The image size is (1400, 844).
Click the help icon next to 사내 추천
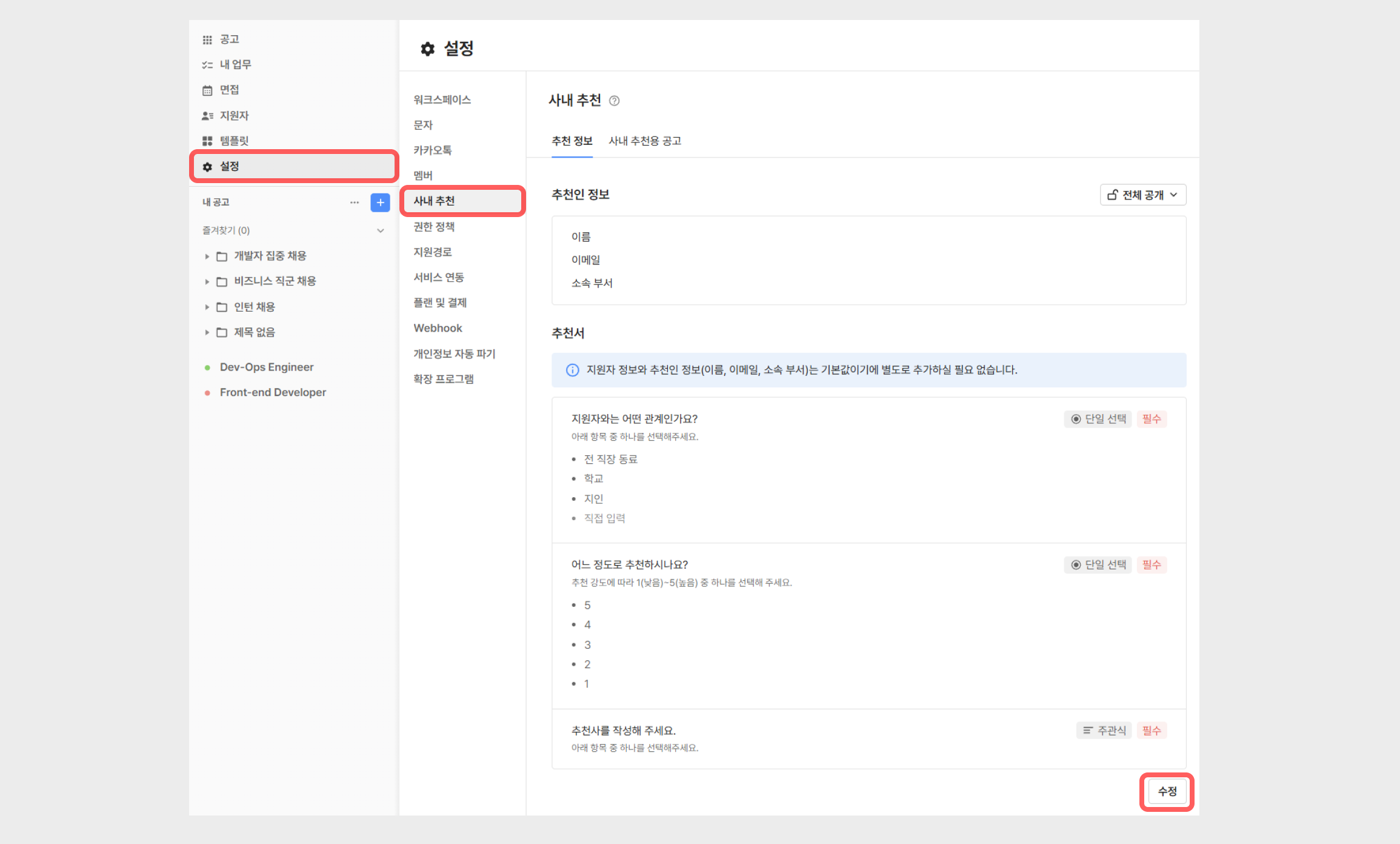(x=614, y=101)
